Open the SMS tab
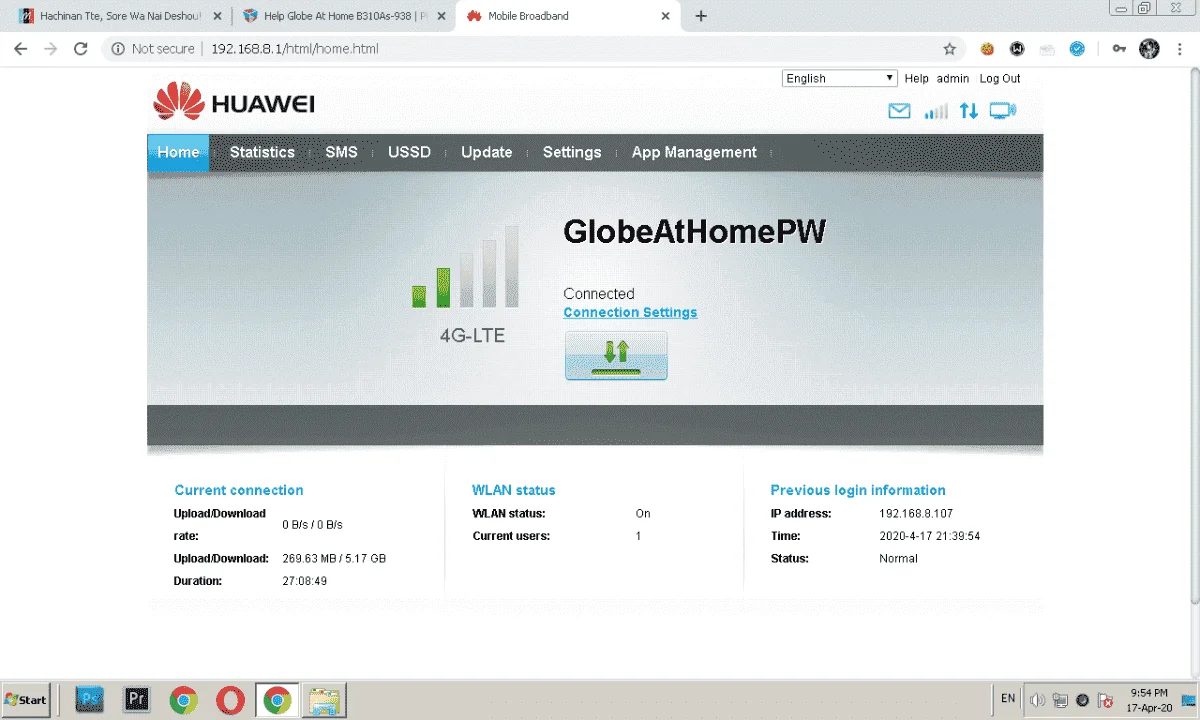 point(341,152)
